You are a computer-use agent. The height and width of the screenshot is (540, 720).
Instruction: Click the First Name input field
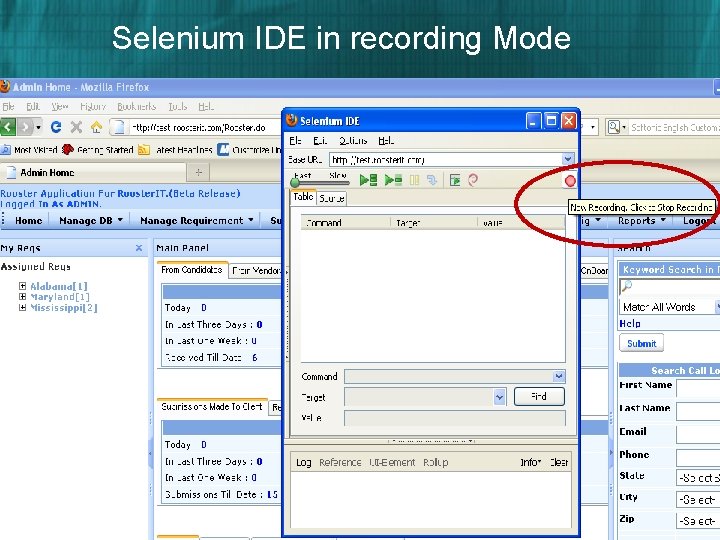pyautogui.click(x=698, y=388)
